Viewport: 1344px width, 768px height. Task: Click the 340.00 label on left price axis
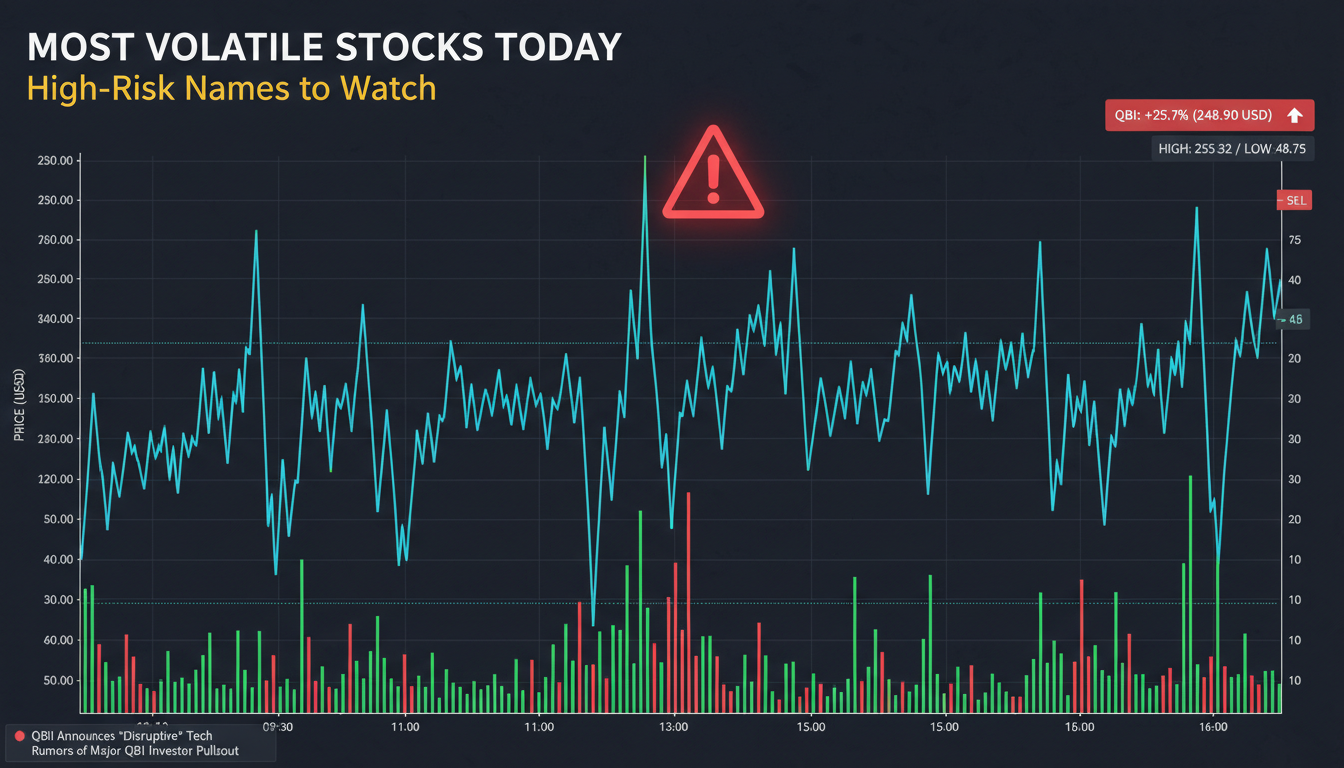[x=55, y=319]
